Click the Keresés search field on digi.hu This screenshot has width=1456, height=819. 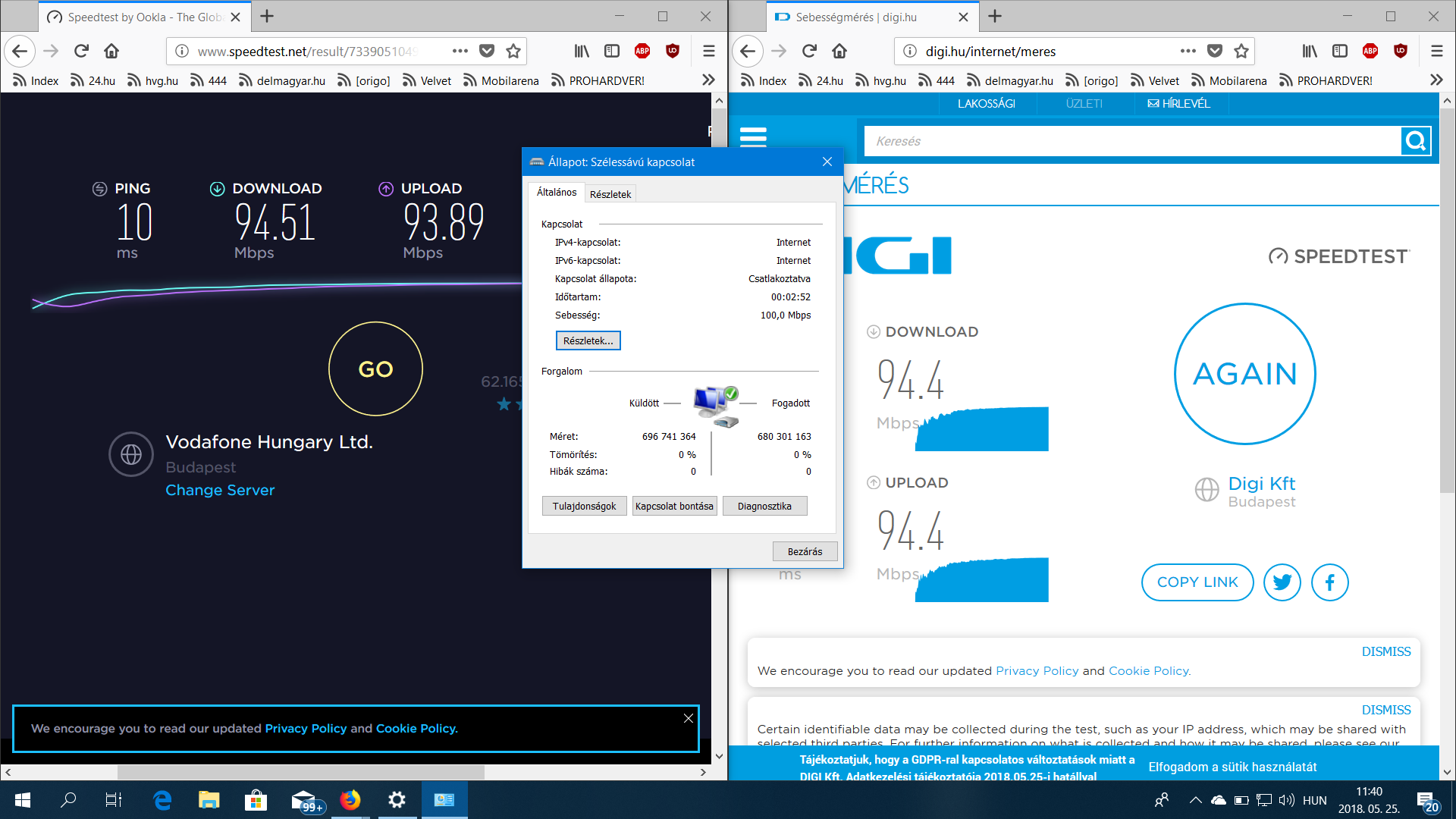1132,141
